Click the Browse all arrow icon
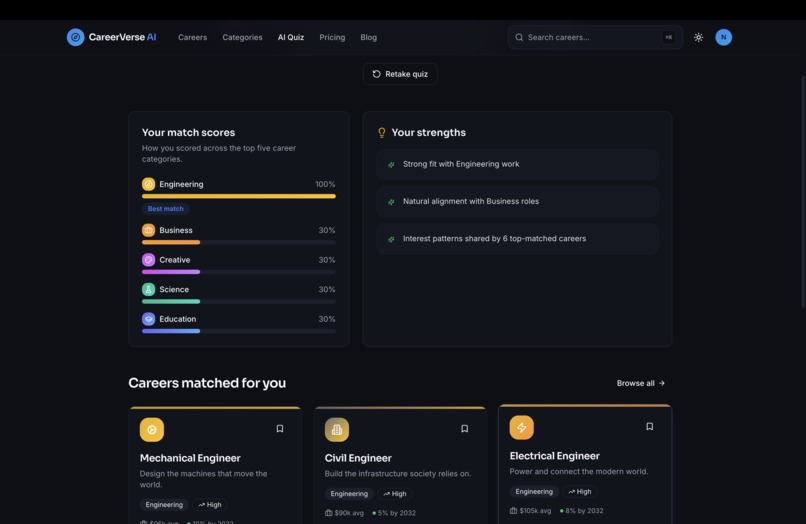This screenshot has width=806, height=524. click(662, 383)
